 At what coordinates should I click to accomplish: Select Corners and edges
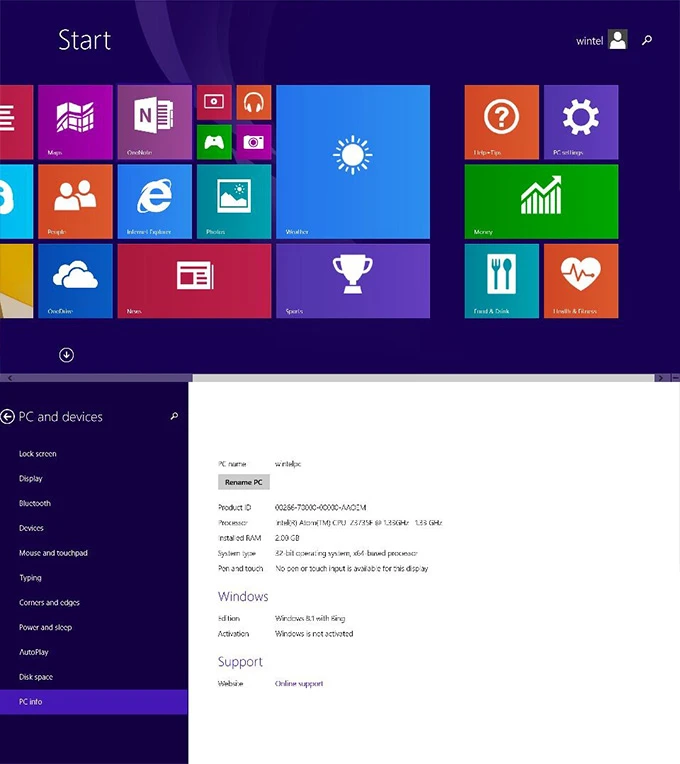[x=94, y=603]
